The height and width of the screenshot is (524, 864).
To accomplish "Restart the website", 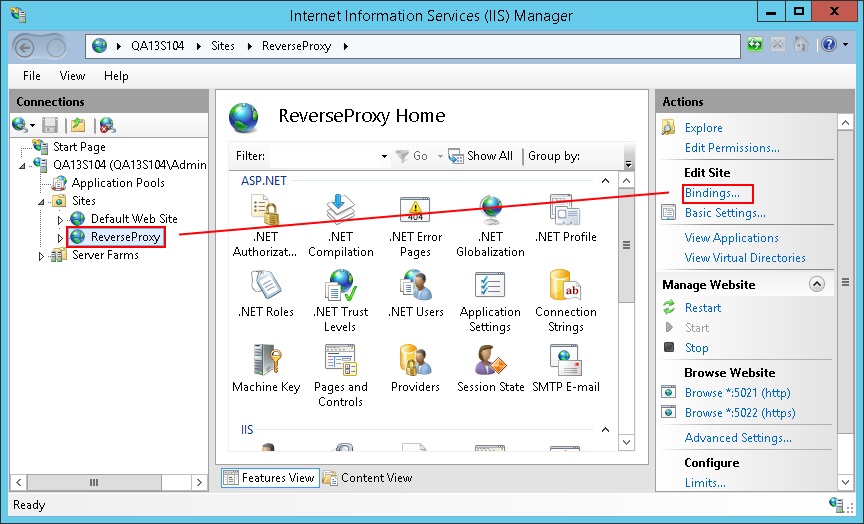I will (703, 307).
